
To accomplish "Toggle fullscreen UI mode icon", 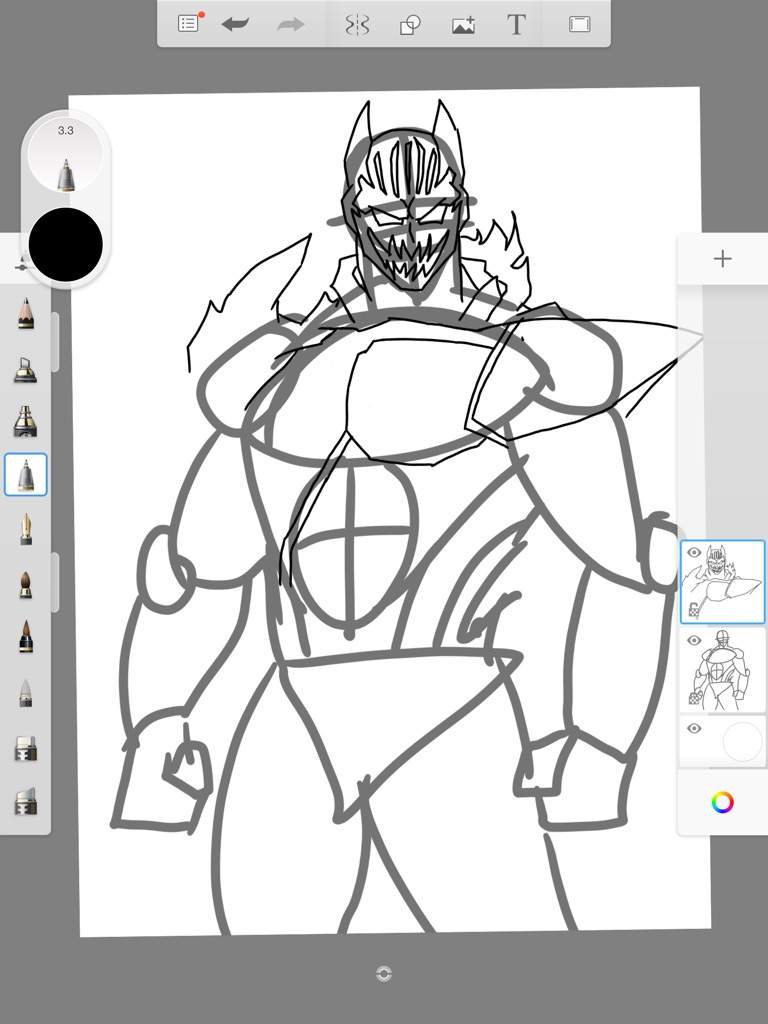I will tap(579, 25).
